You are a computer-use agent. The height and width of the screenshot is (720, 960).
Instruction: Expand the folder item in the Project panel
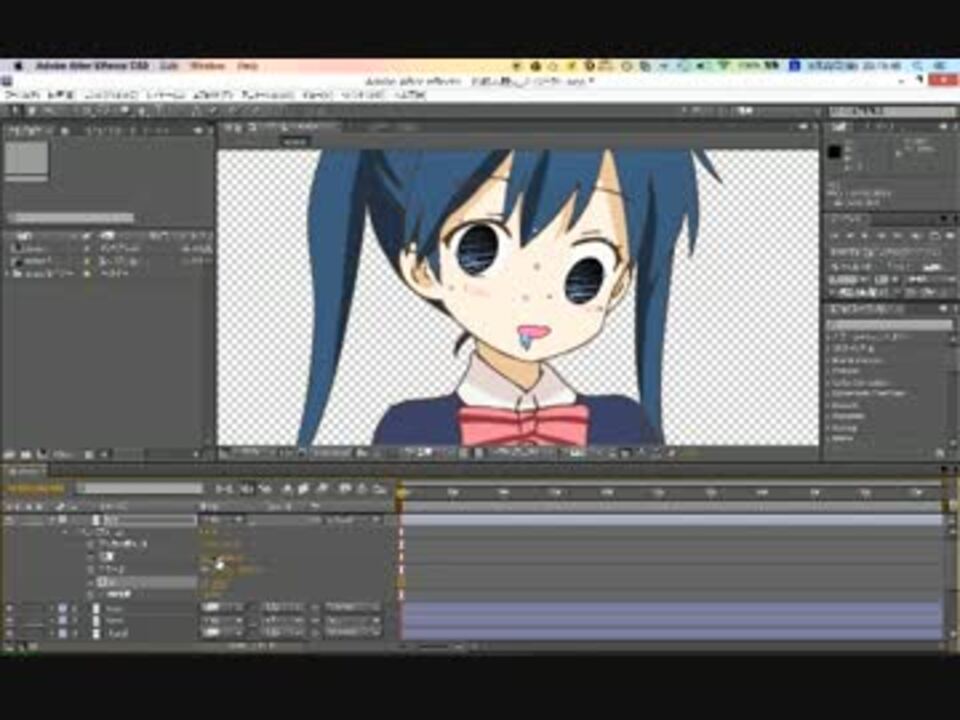coord(8,274)
